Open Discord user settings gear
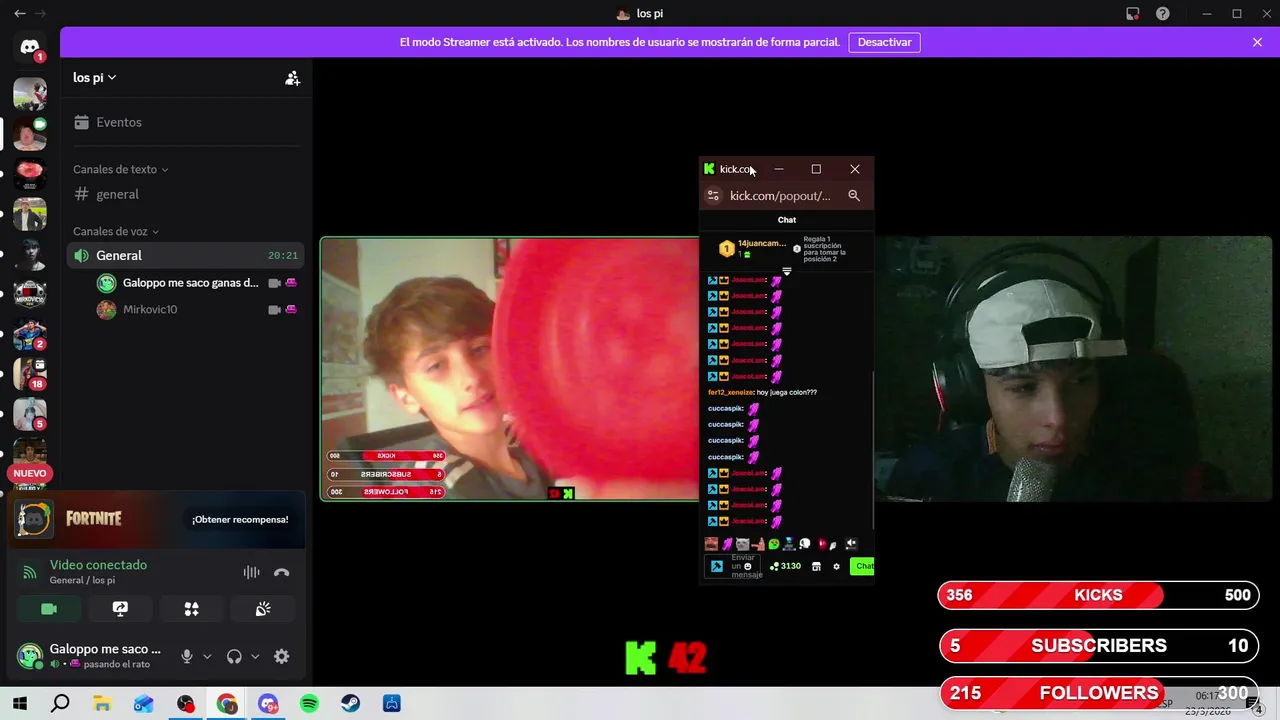 282,657
